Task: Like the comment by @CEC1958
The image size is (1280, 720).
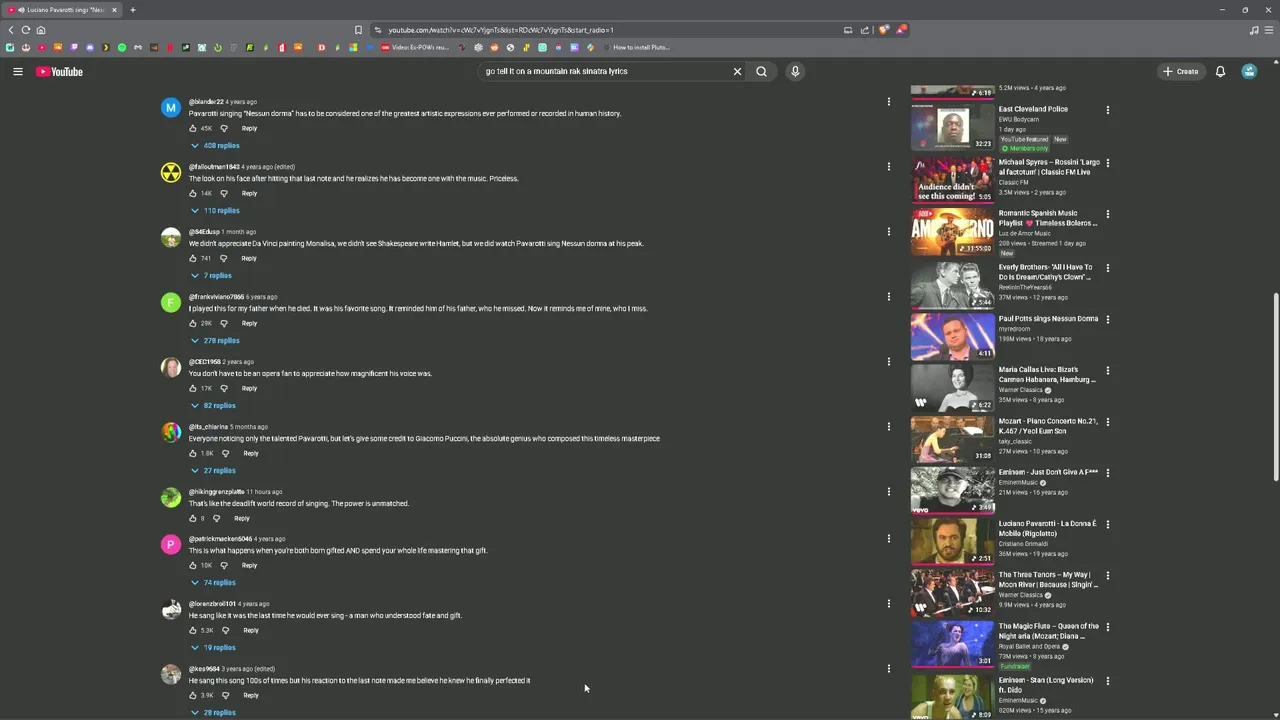Action: point(193,388)
